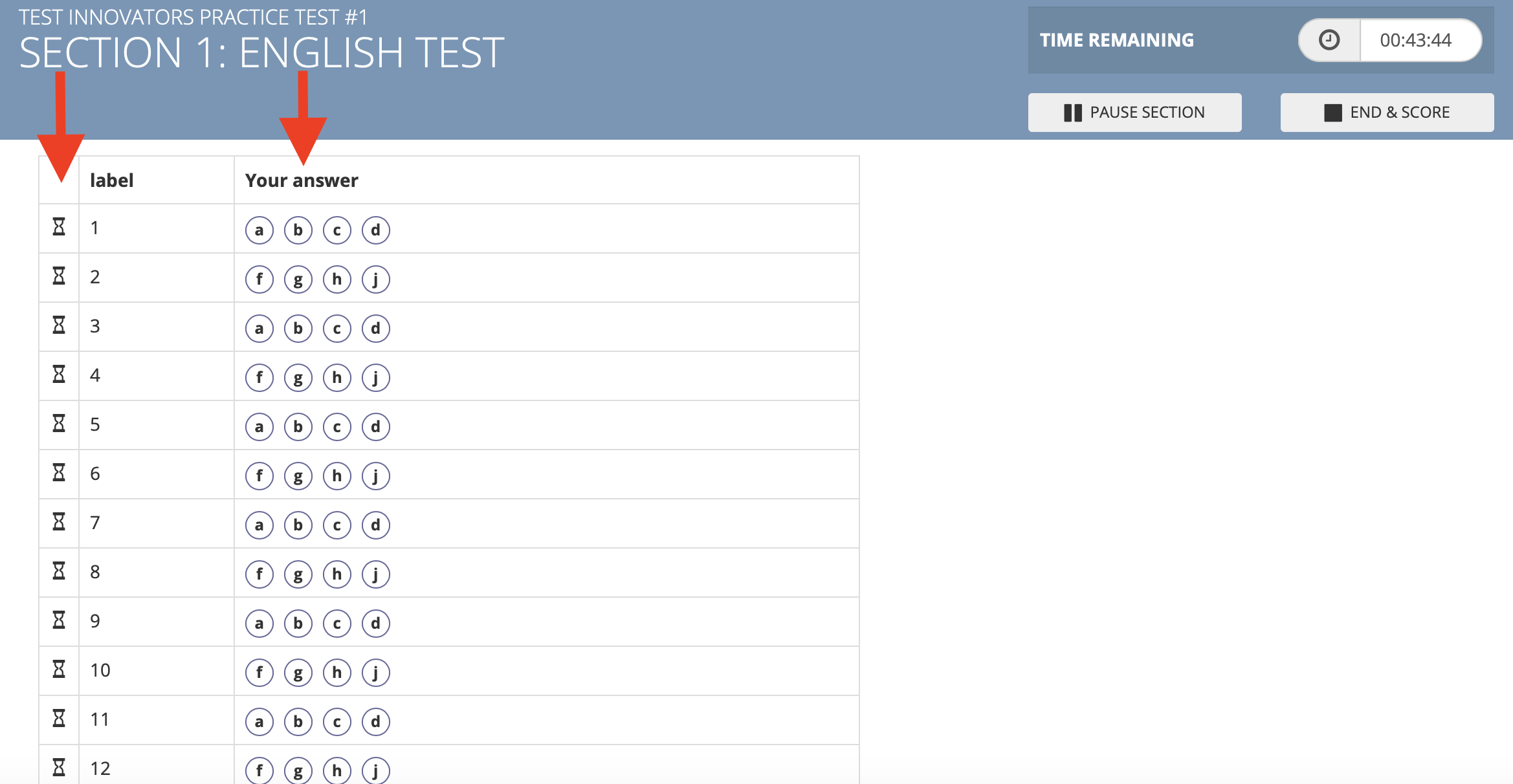This screenshot has height=784, width=1513.
Task: Choose answer j for question 6
Action: point(376,476)
